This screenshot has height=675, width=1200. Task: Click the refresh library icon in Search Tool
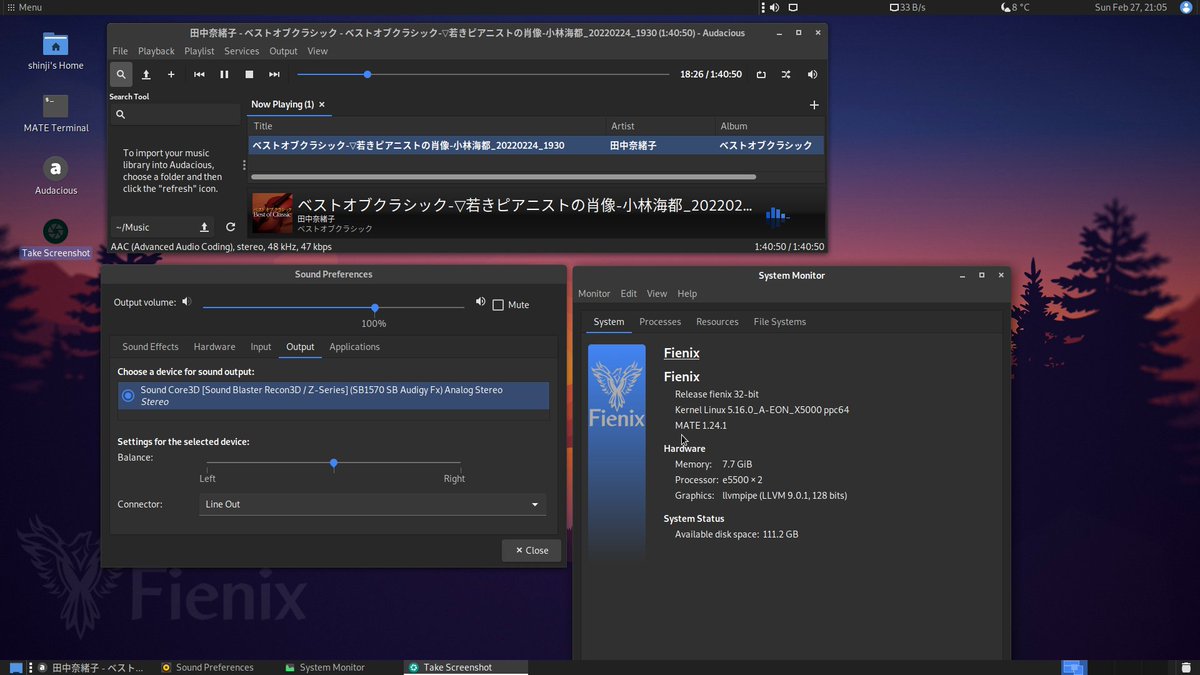(230, 227)
